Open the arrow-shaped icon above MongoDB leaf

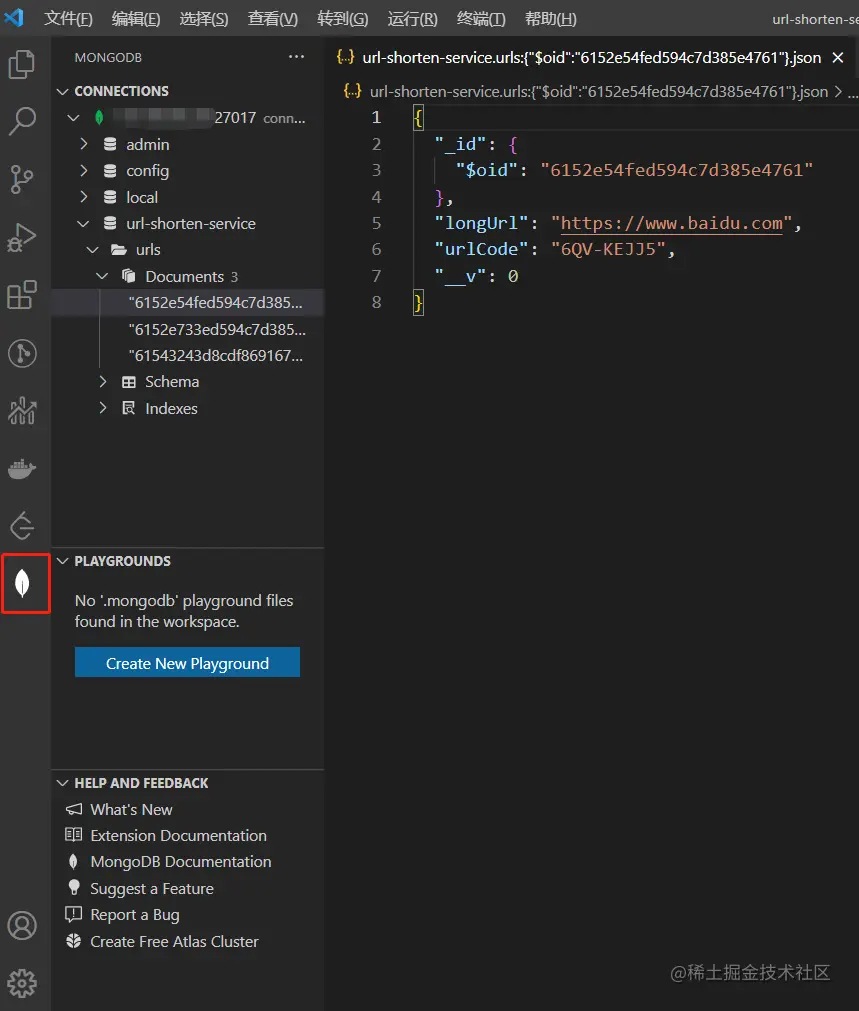point(22,525)
